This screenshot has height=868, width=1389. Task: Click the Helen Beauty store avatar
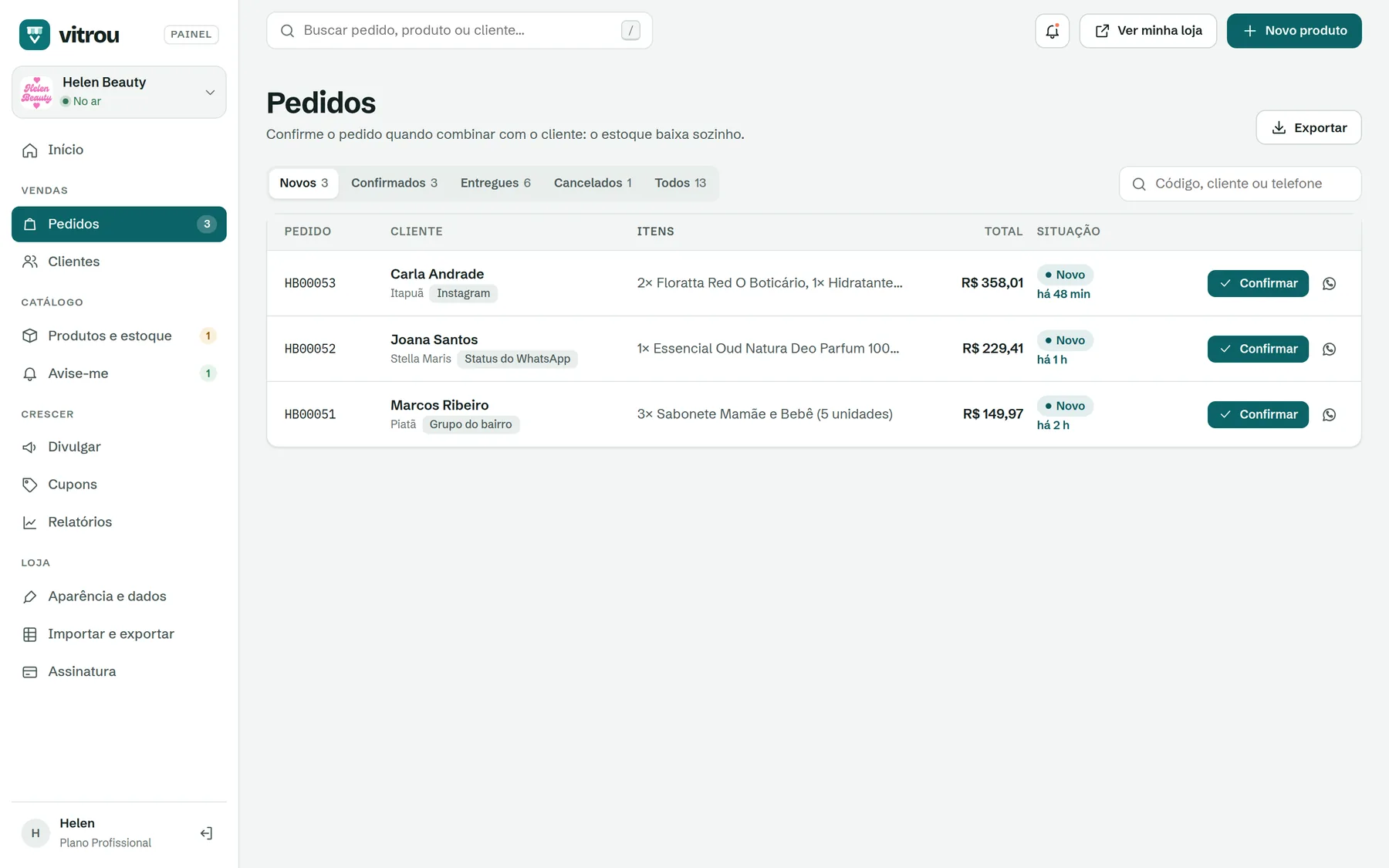36,92
